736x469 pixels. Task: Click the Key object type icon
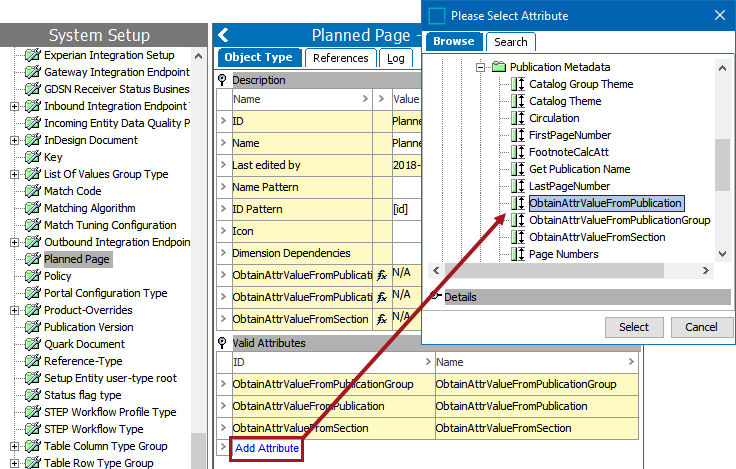(32, 157)
